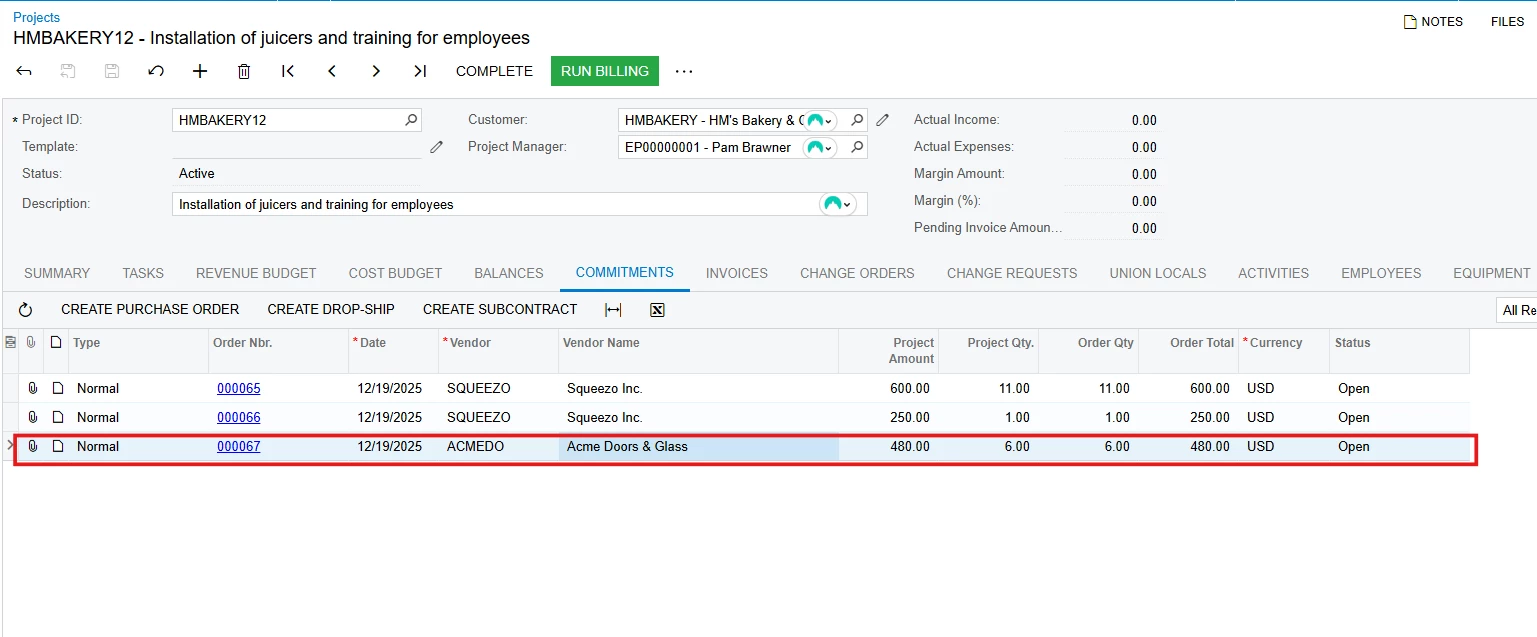Open the CHANGE ORDERS tab
Image resolution: width=1537 pixels, height=637 pixels.
(857, 273)
